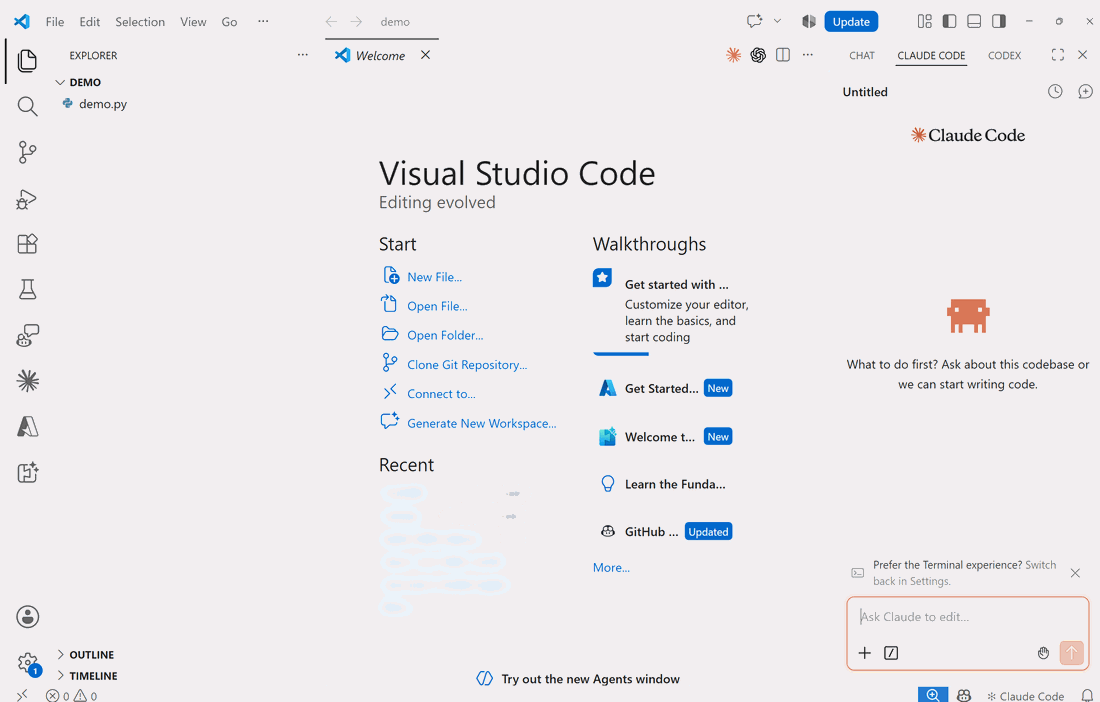
Task: Open slash commands in Claude input
Action: 891,653
